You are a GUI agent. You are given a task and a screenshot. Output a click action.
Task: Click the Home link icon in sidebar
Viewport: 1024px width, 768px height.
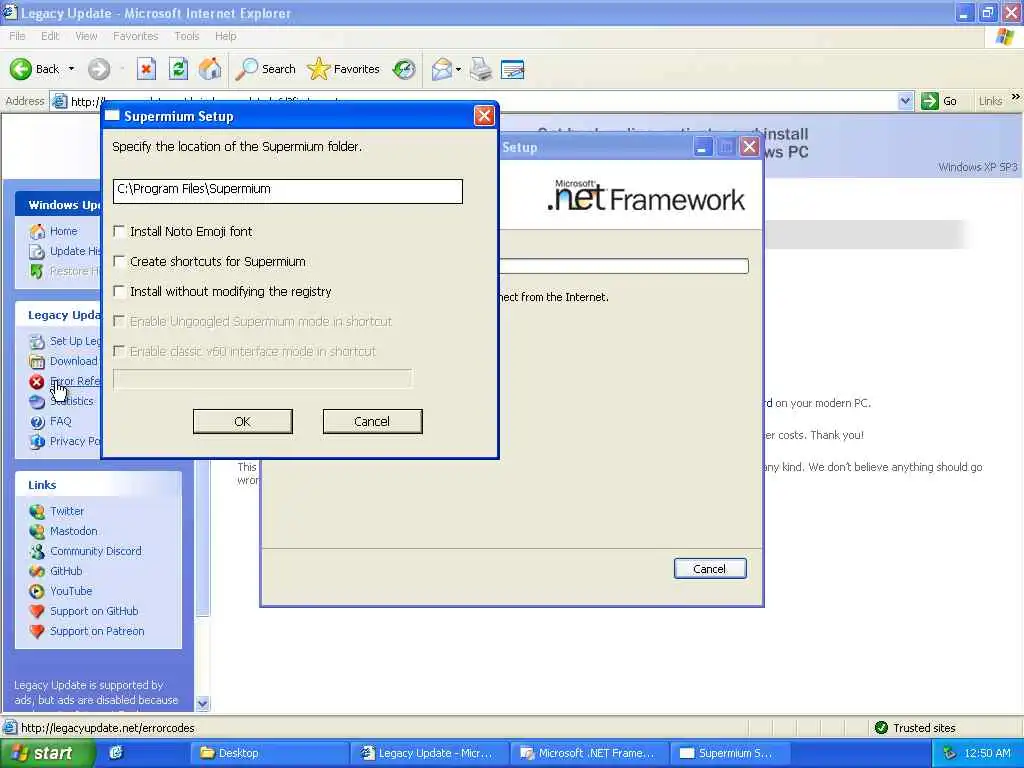click(37, 231)
